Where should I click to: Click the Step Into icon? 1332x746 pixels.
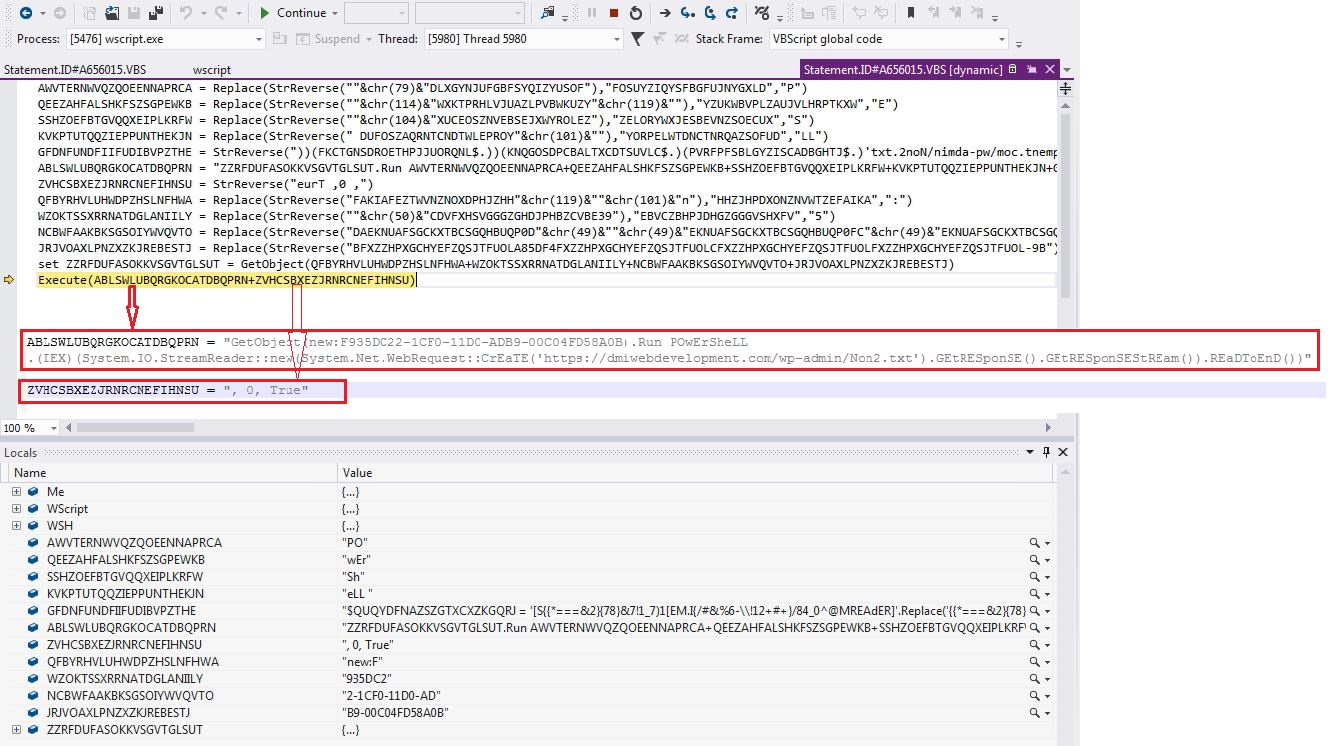(x=687, y=13)
